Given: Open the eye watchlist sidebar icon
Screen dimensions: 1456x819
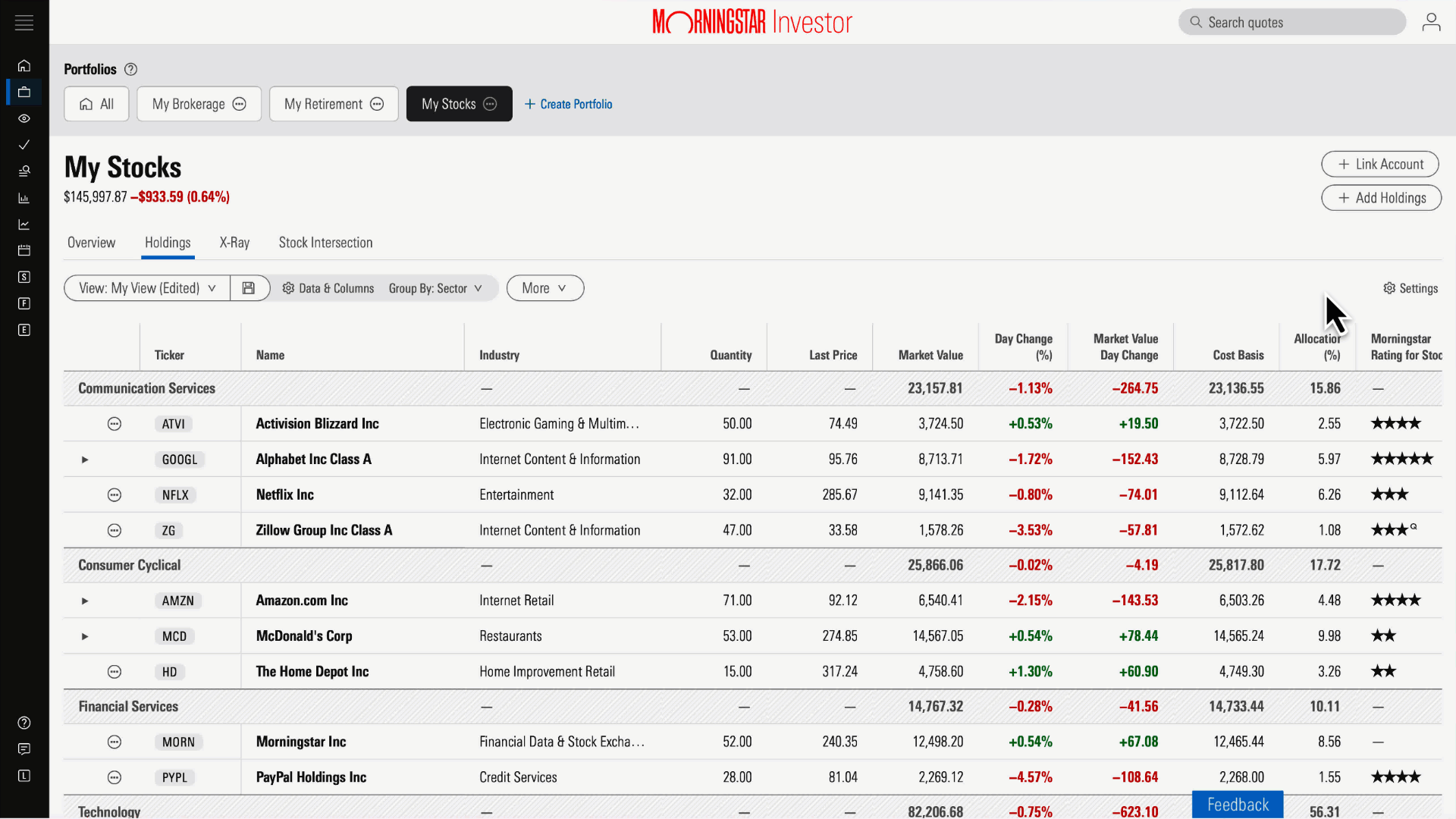Looking at the screenshot, I should pos(24,118).
